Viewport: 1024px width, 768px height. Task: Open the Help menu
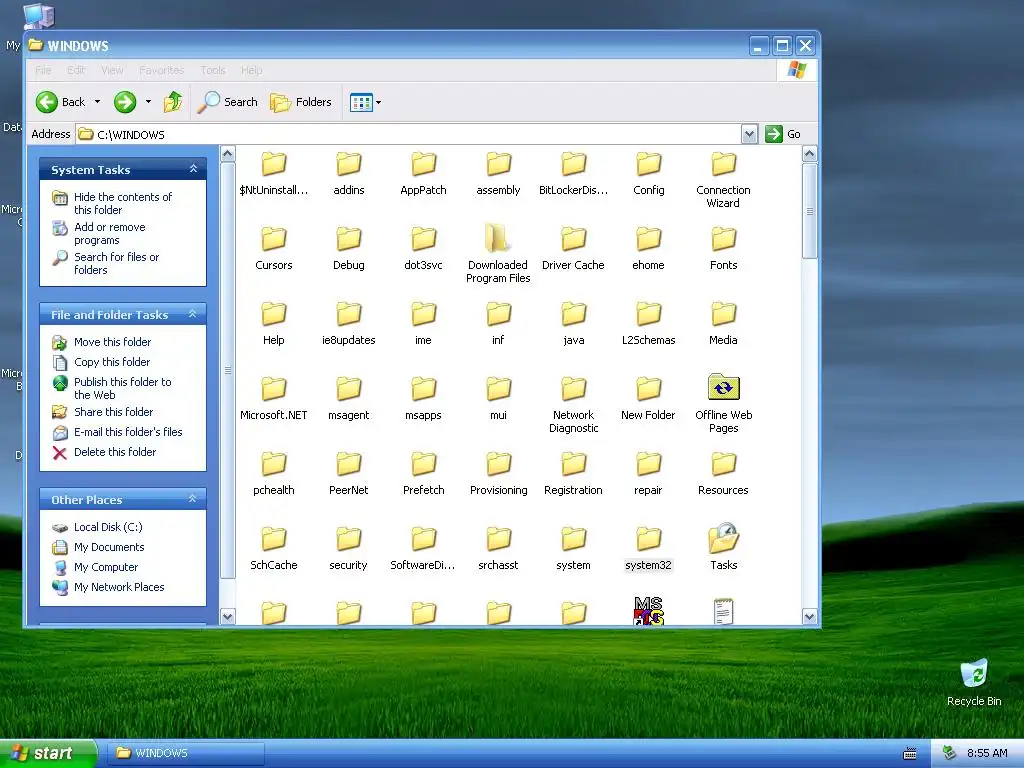pyautogui.click(x=251, y=70)
